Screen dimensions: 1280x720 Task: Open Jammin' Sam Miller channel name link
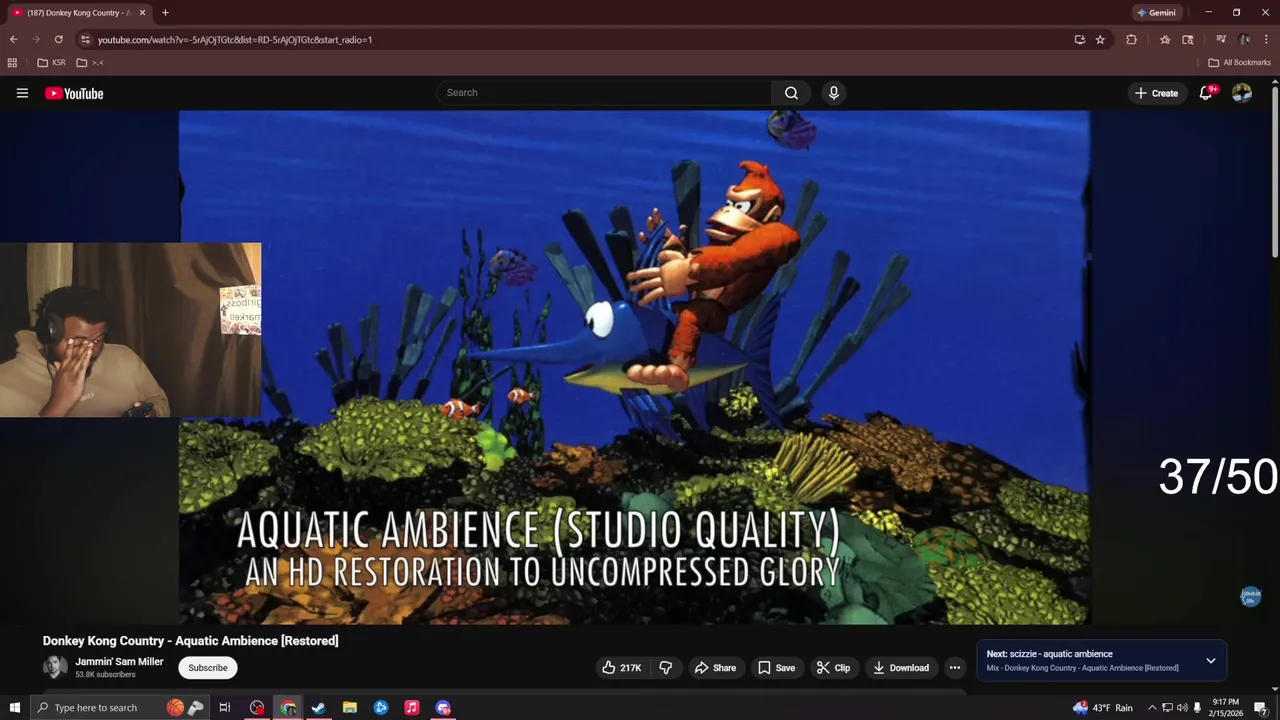tap(119, 662)
